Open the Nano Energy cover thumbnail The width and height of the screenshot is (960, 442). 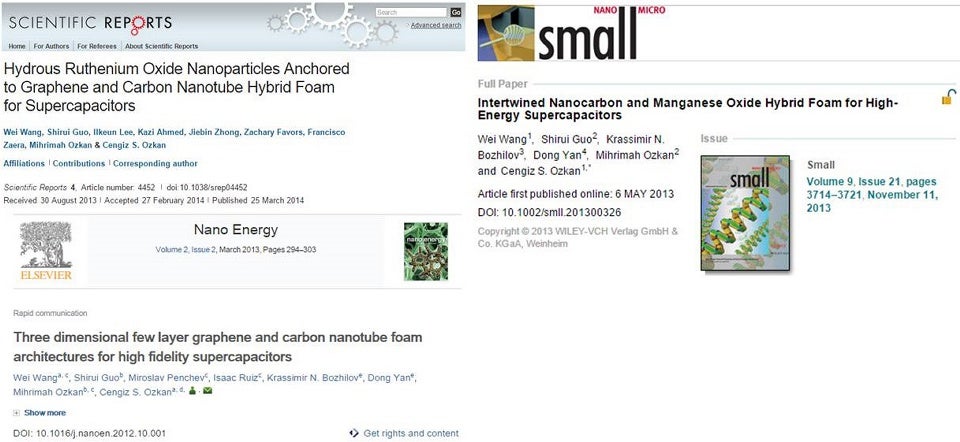pyautogui.click(x=425, y=250)
